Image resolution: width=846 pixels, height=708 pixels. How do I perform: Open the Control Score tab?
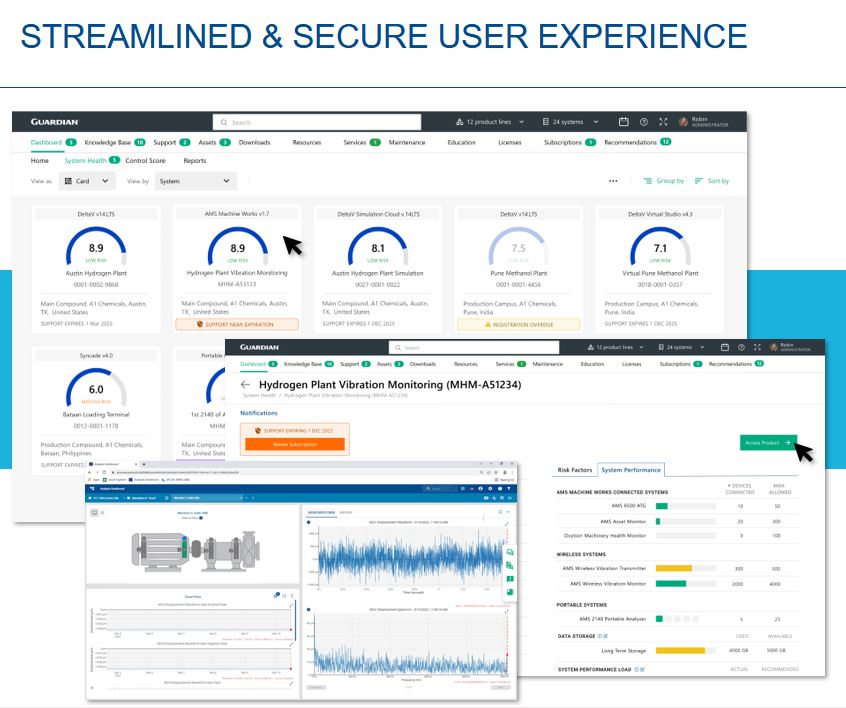pos(145,160)
